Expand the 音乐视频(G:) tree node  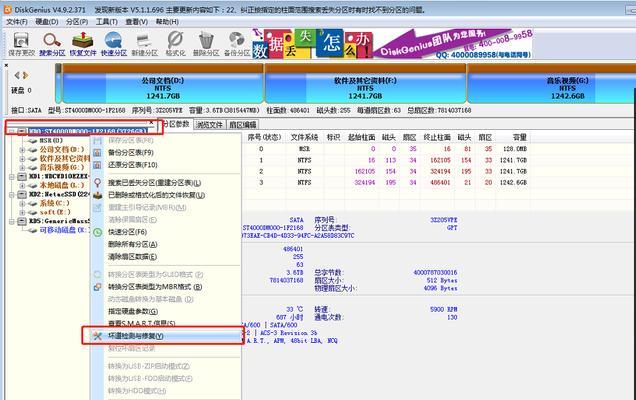click(22, 168)
